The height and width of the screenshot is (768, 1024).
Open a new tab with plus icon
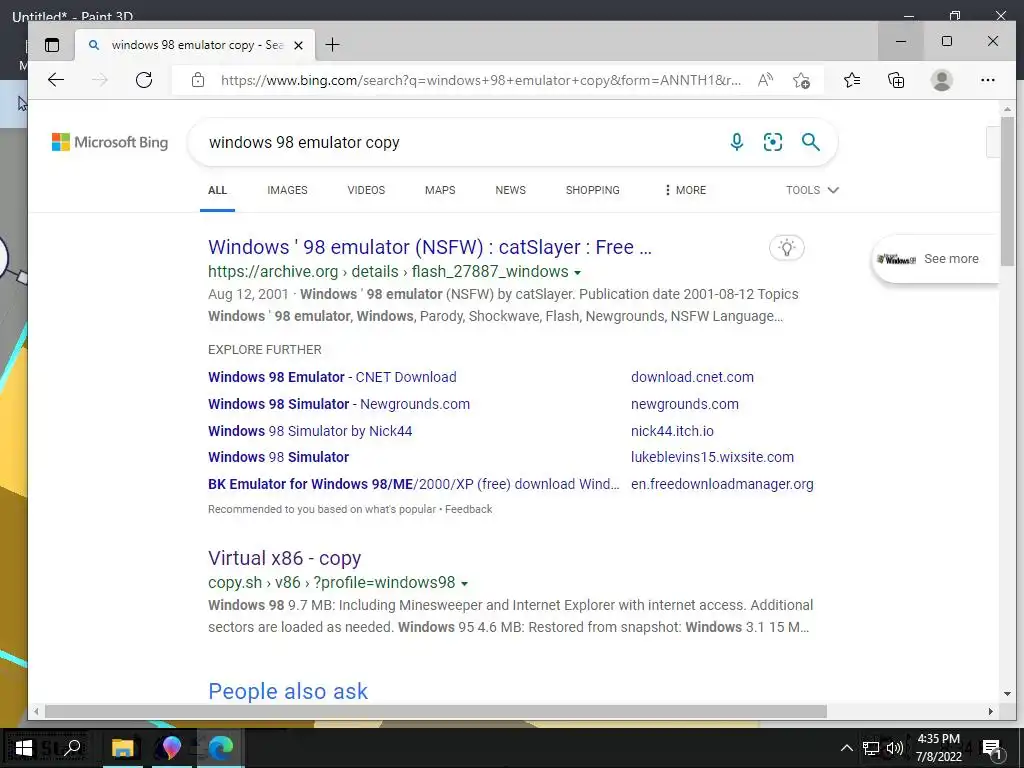[x=332, y=44]
